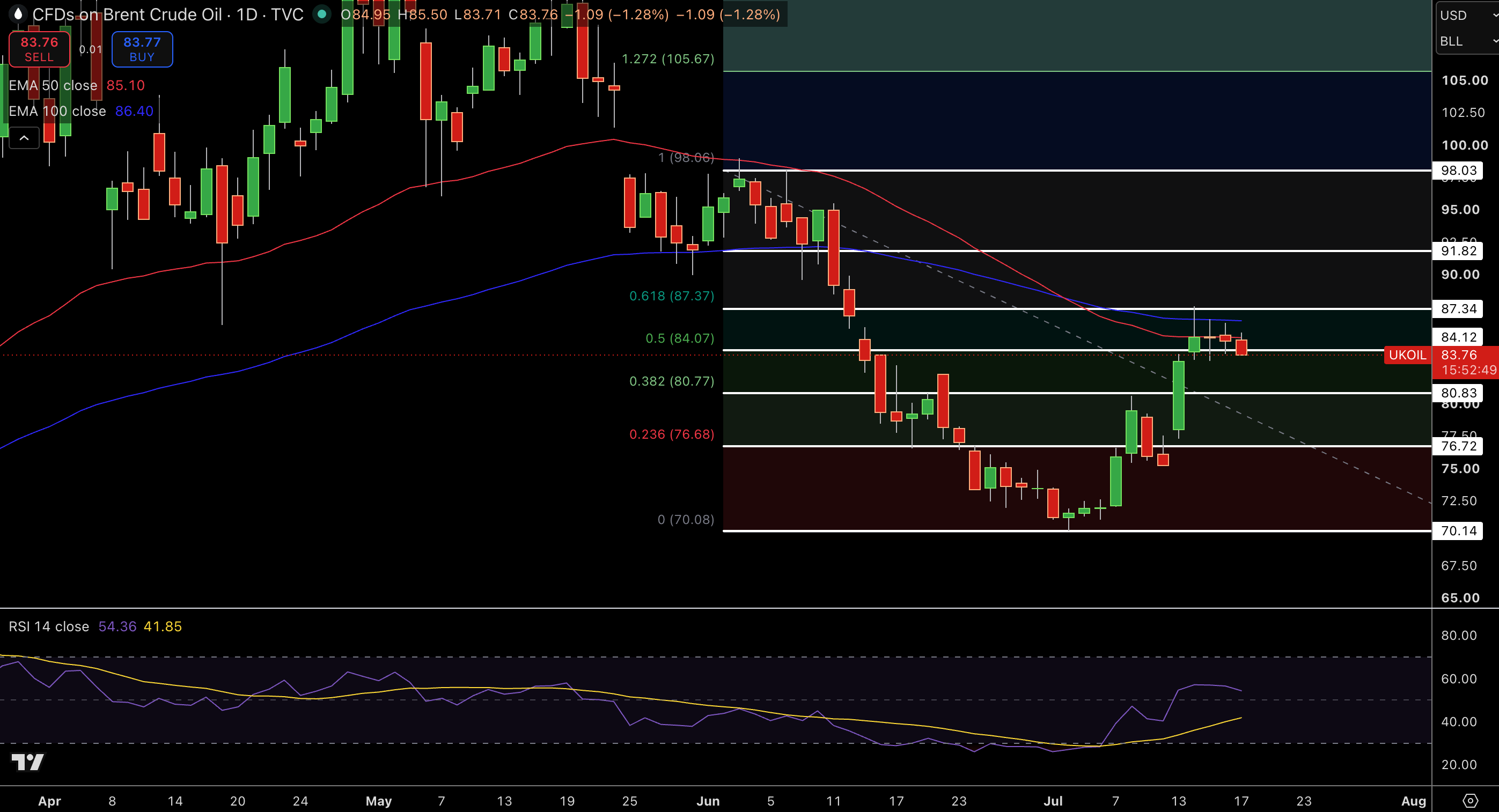
Task: Click the RSI value 54.36
Action: coord(117,626)
